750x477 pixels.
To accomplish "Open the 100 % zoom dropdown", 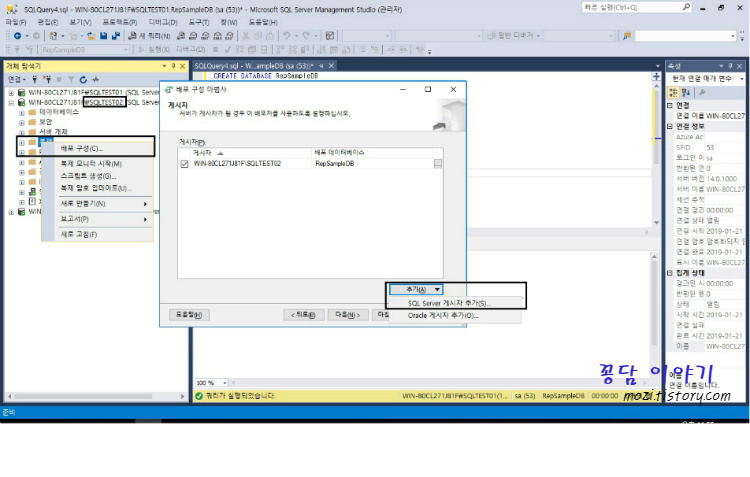I will pos(225,383).
